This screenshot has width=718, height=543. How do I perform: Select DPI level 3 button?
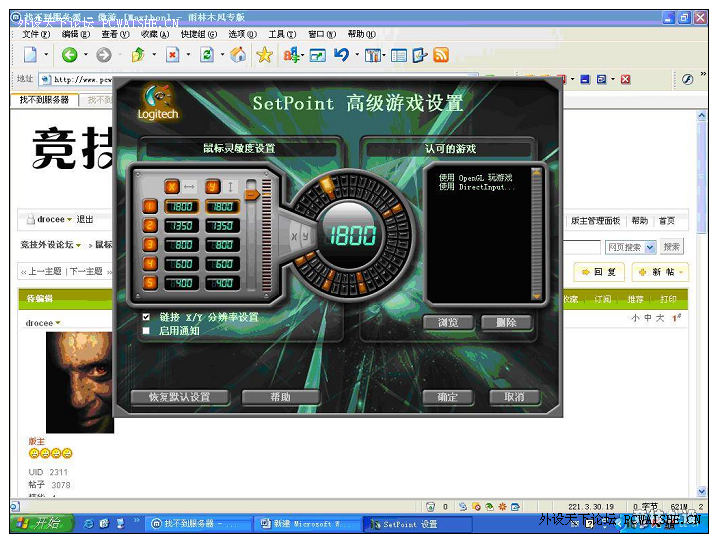pyautogui.click(x=150, y=245)
